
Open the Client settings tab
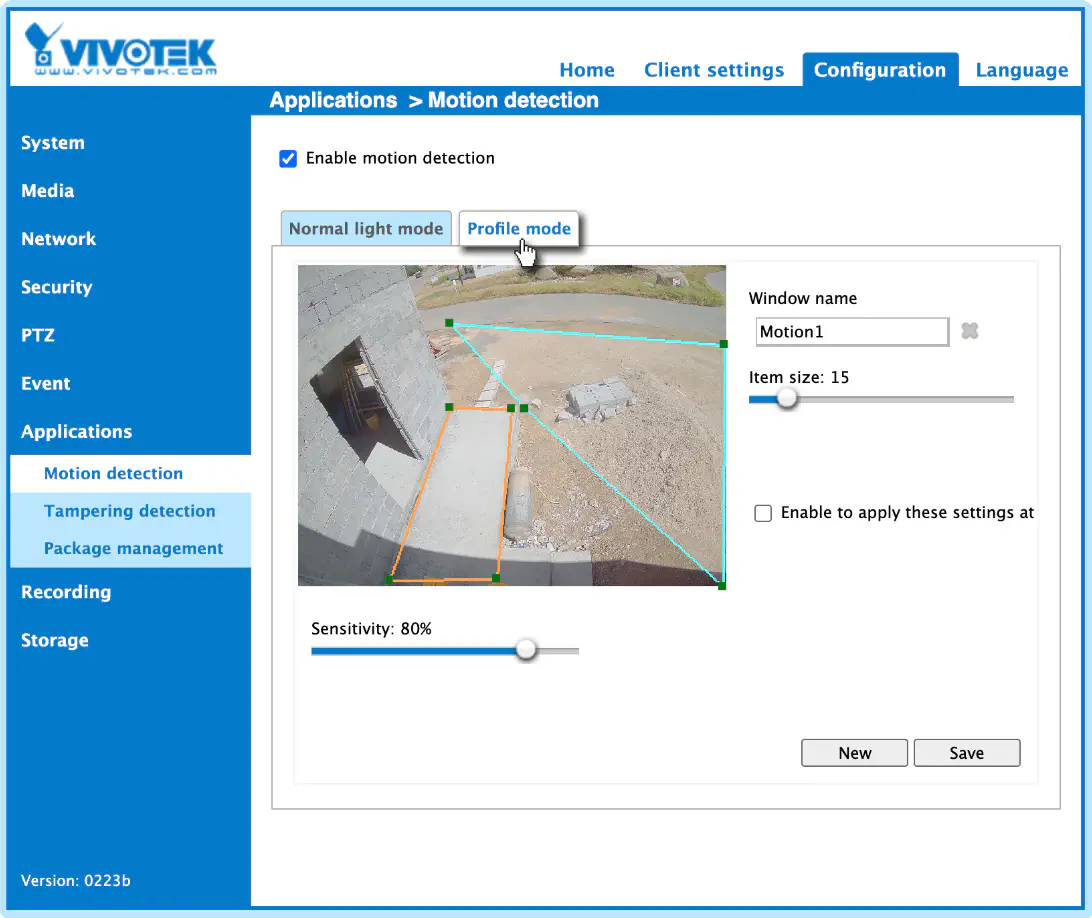[x=714, y=70]
